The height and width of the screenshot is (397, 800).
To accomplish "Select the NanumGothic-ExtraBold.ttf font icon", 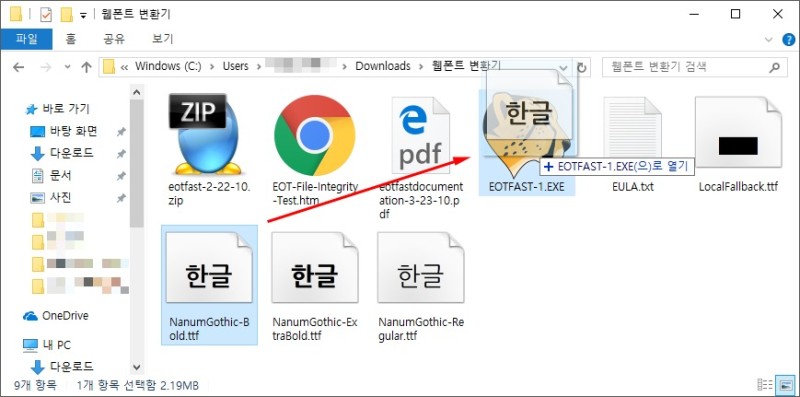I will [x=315, y=267].
